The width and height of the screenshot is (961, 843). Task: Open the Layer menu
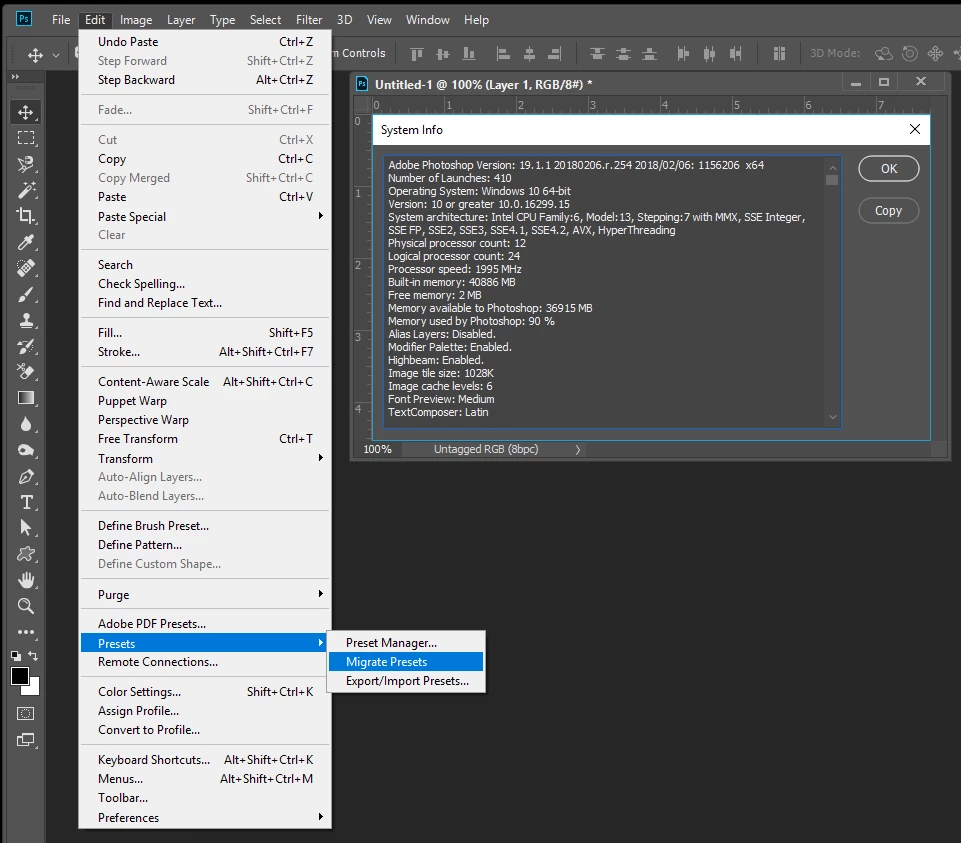(x=181, y=20)
